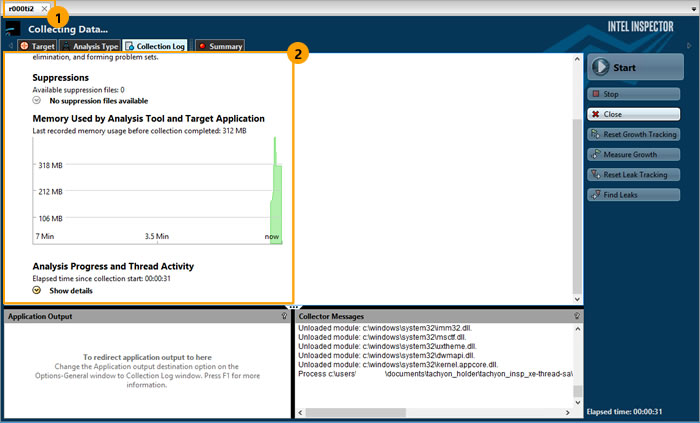The image size is (700, 423).
Task: Click 'Last recorded memory usage' text line
Action: pyautogui.click(x=139, y=131)
